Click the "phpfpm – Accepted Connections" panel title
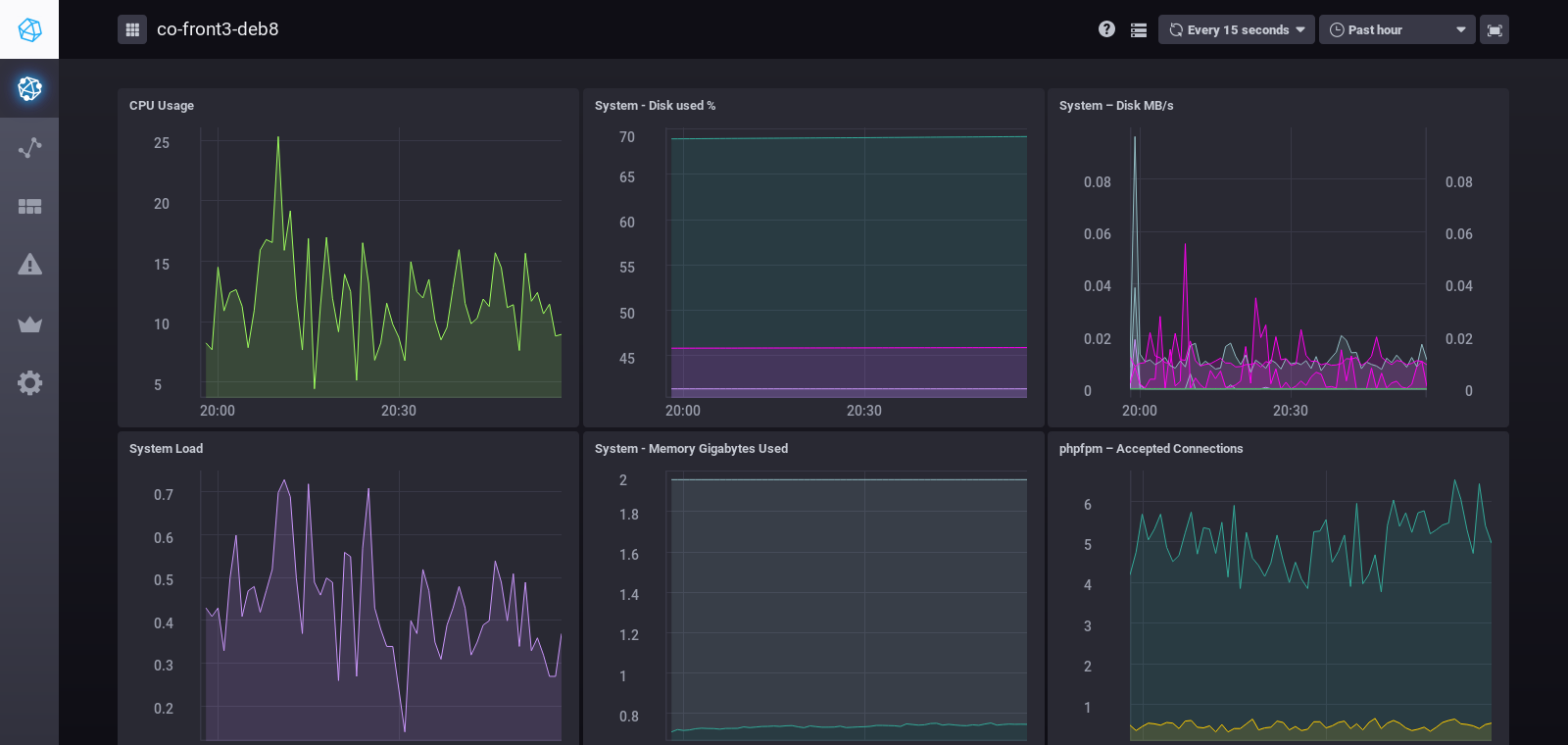Screen dimensions: 1568x745 [x=1151, y=449]
